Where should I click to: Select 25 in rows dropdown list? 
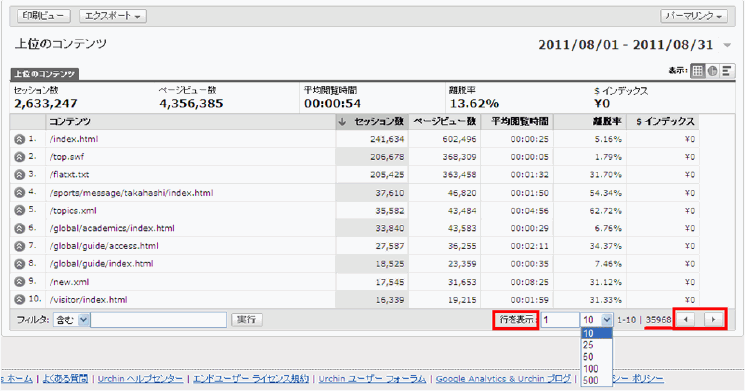pos(597,345)
